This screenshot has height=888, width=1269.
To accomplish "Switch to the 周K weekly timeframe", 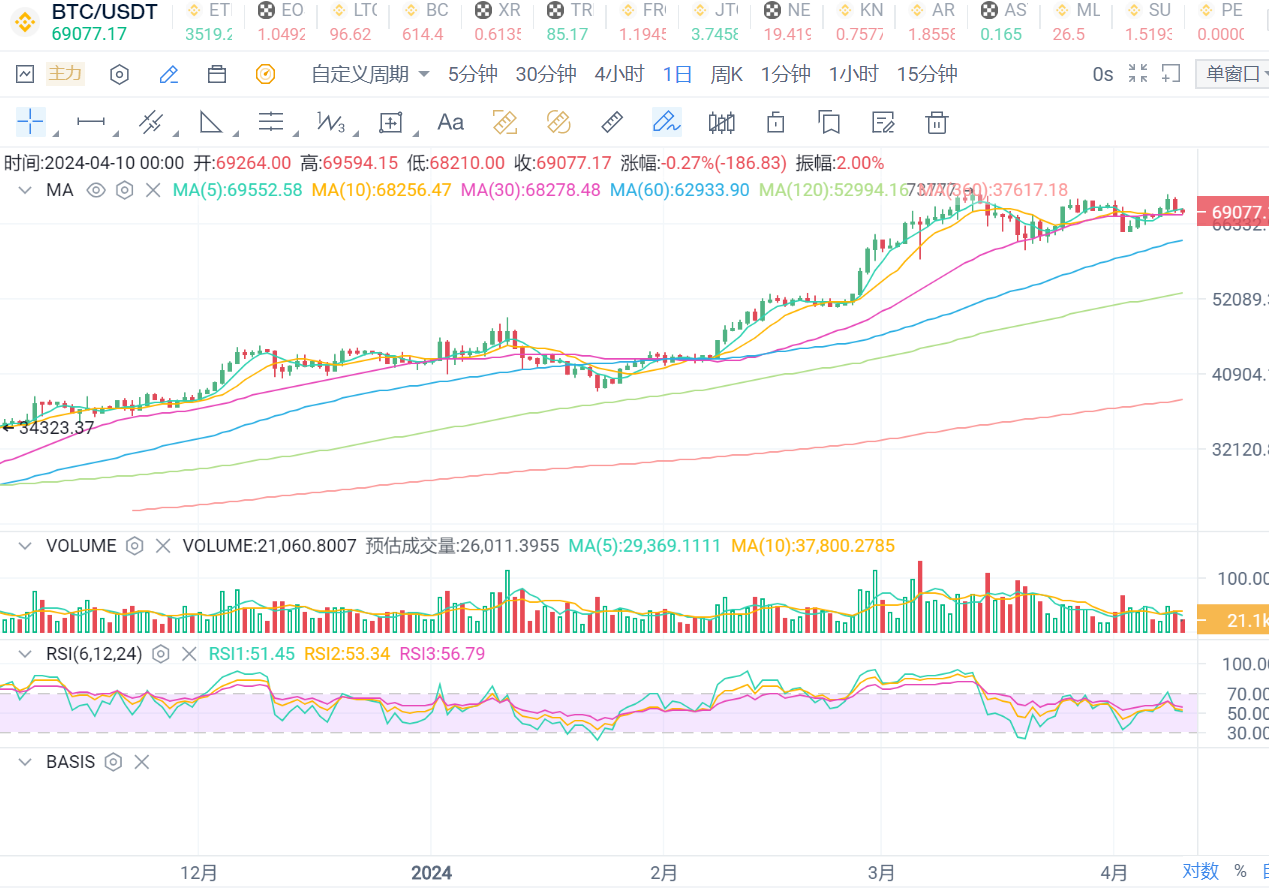I will click(x=727, y=74).
